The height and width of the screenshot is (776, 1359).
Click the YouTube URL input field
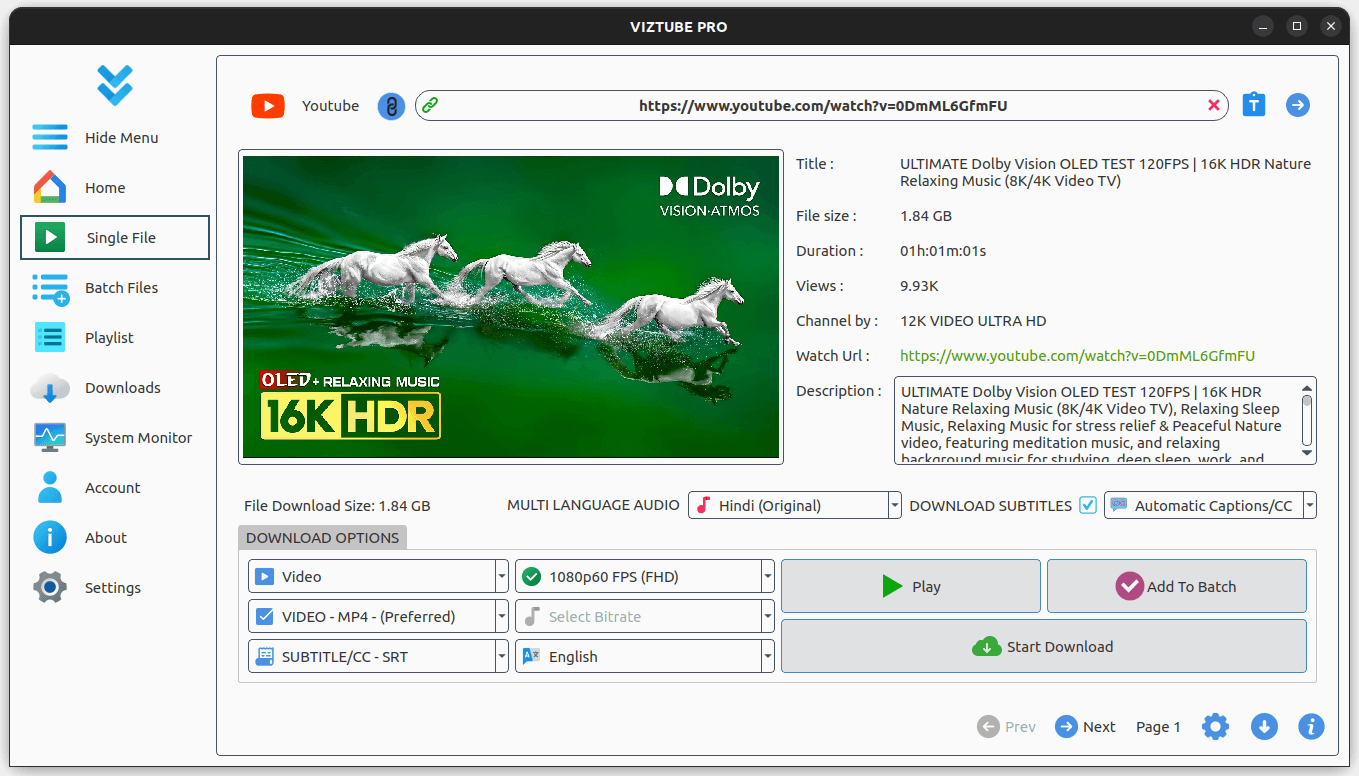pos(822,105)
